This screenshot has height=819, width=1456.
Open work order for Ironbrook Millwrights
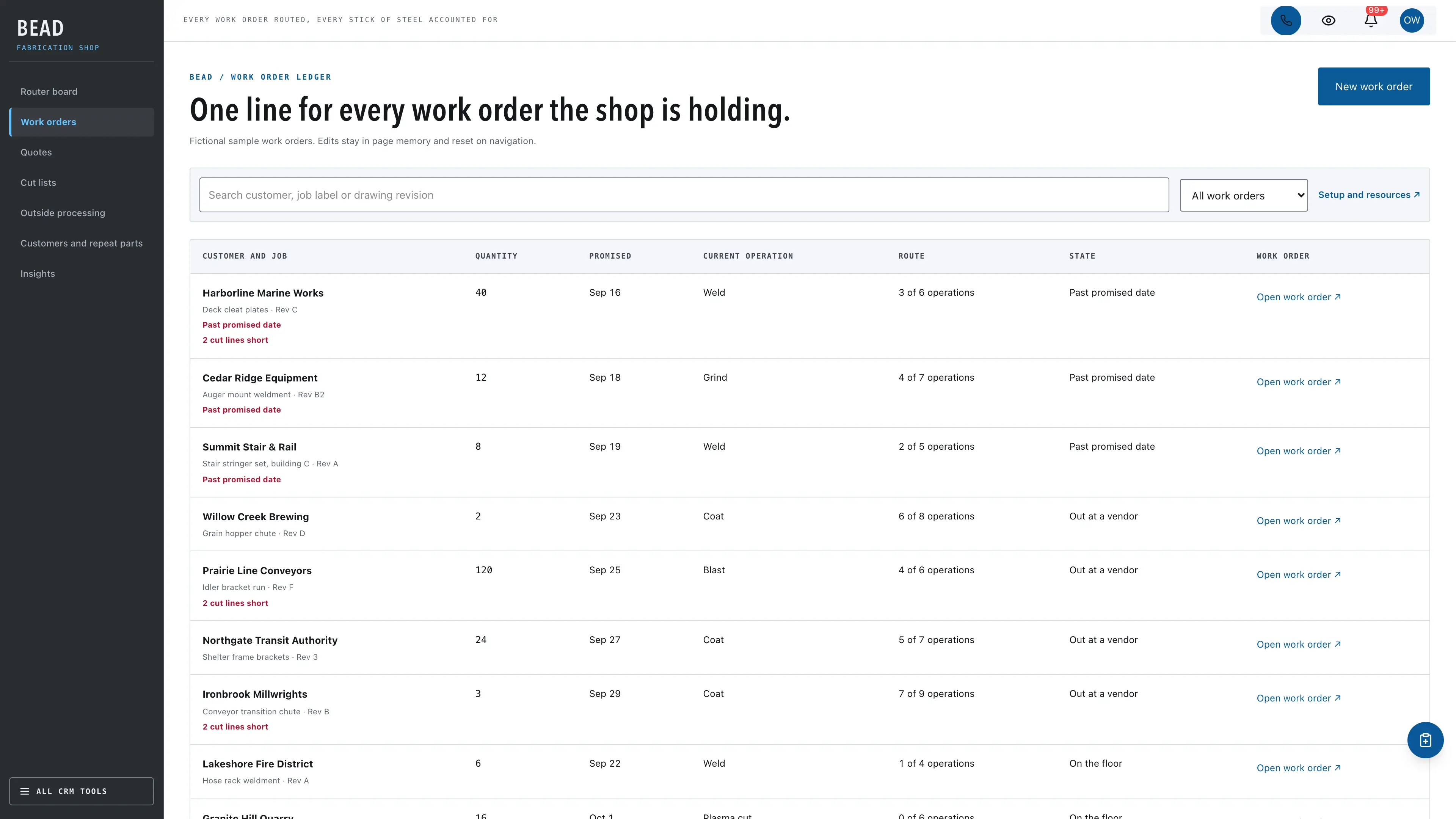point(1298,698)
